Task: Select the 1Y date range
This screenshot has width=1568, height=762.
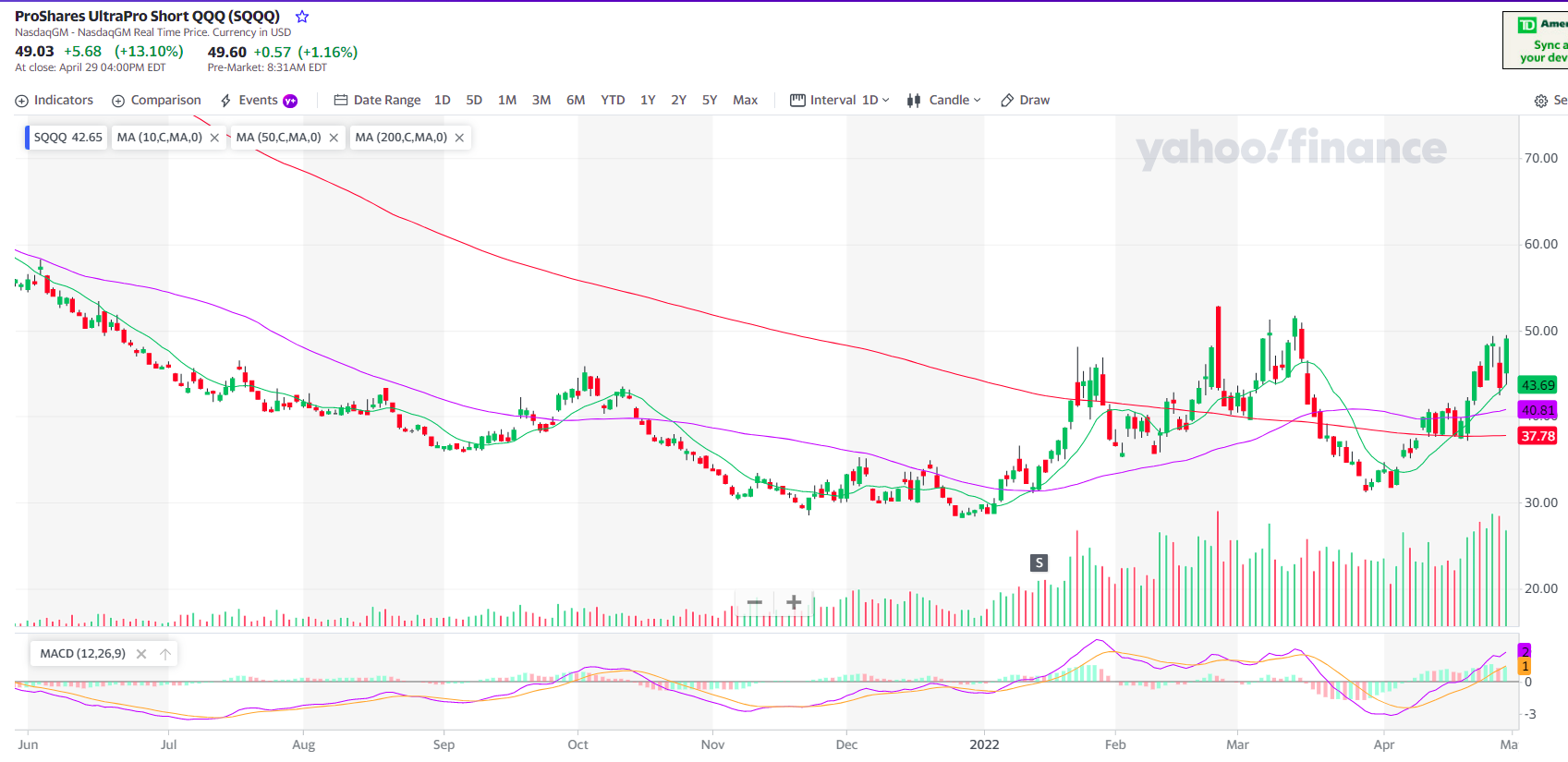Action: (x=648, y=100)
